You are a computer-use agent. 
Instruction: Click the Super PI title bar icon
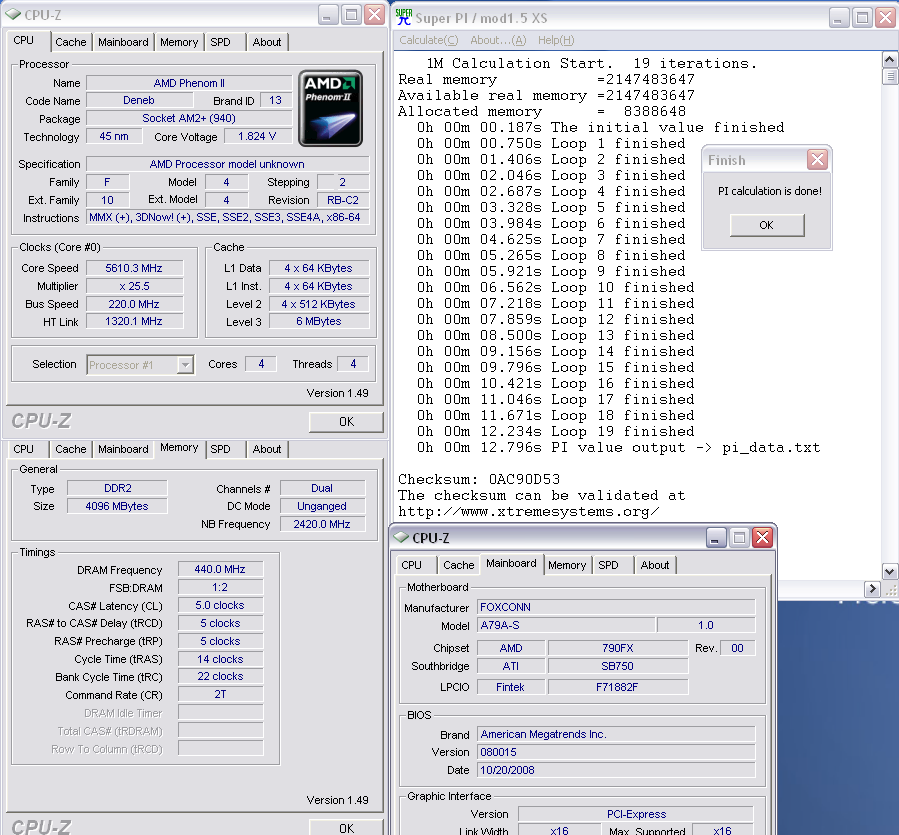point(404,17)
